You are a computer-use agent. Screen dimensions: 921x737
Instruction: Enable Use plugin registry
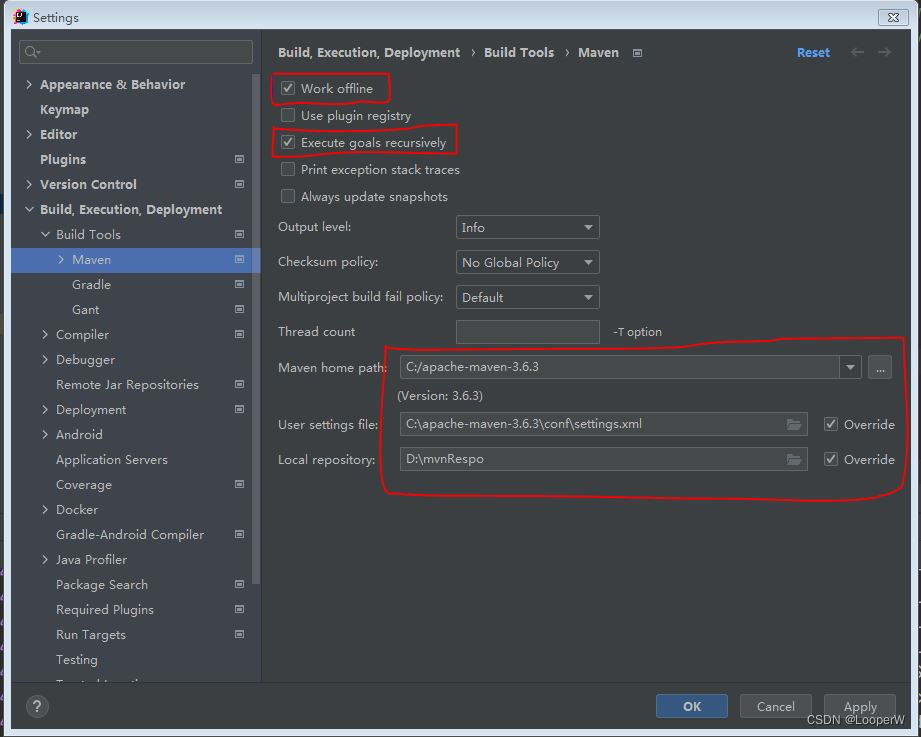[287, 115]
